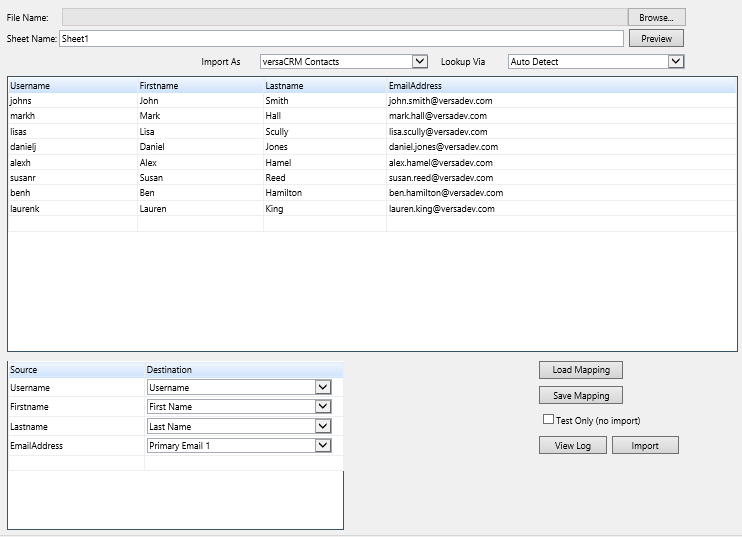This screenshot has width=742, height=537.
Task: Select the 'John' first name cell
Action: coord(200,101)
